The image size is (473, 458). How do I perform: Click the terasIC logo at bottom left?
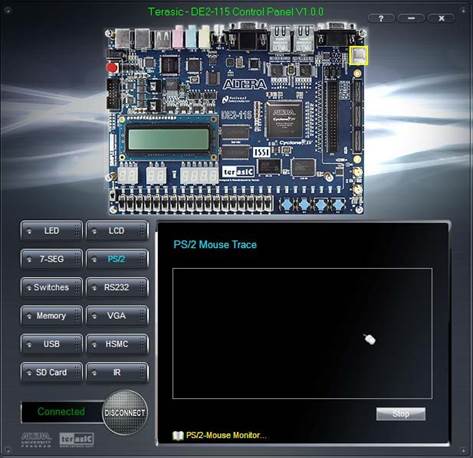(76, 439)
